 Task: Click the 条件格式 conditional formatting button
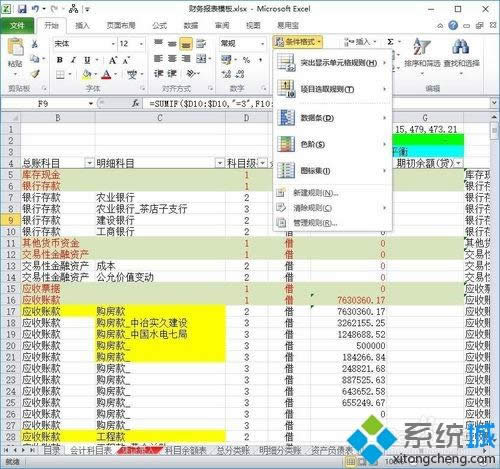[298, 42]
